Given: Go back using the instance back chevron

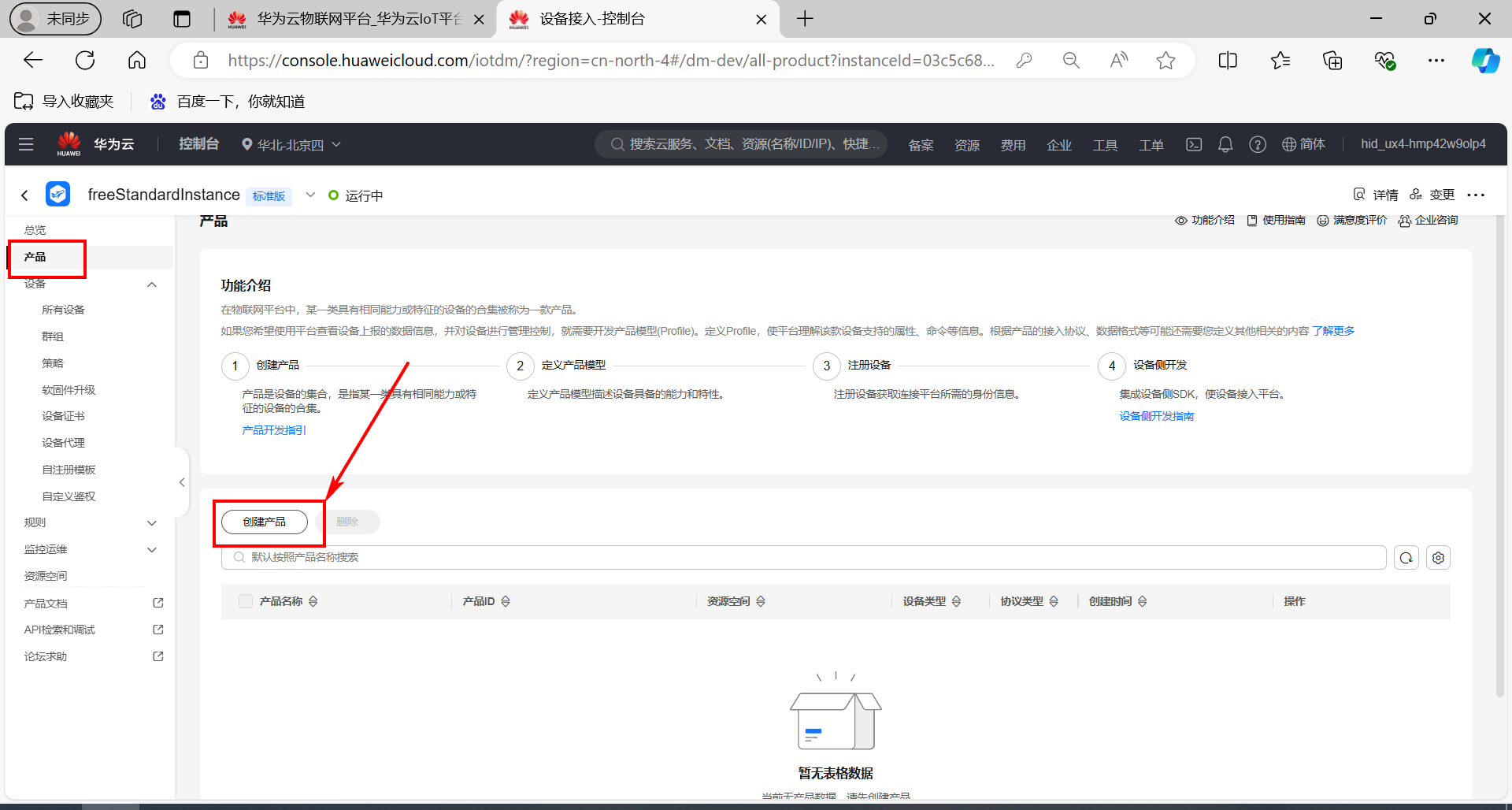Looking at the screenshot, I should (x=24, y=195).
